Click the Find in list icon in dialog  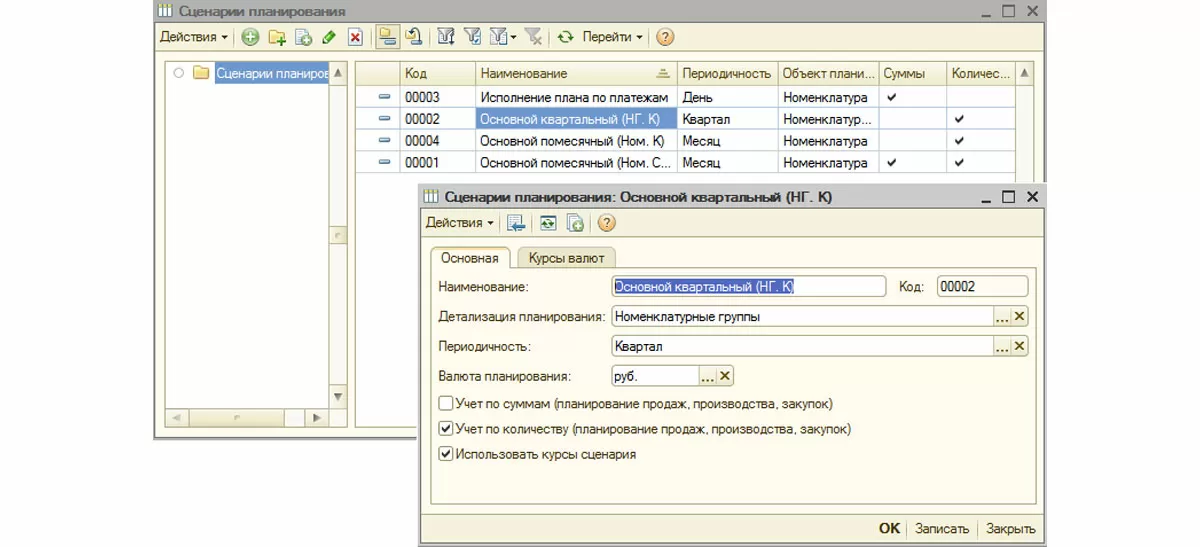pyautogui.click(x=516, y=223)
